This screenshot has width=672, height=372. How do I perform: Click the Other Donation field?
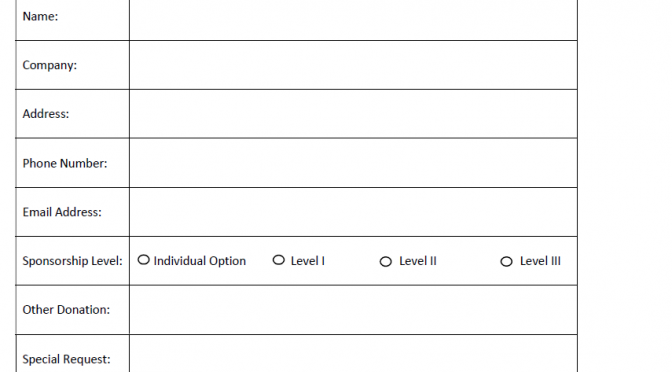353,310
